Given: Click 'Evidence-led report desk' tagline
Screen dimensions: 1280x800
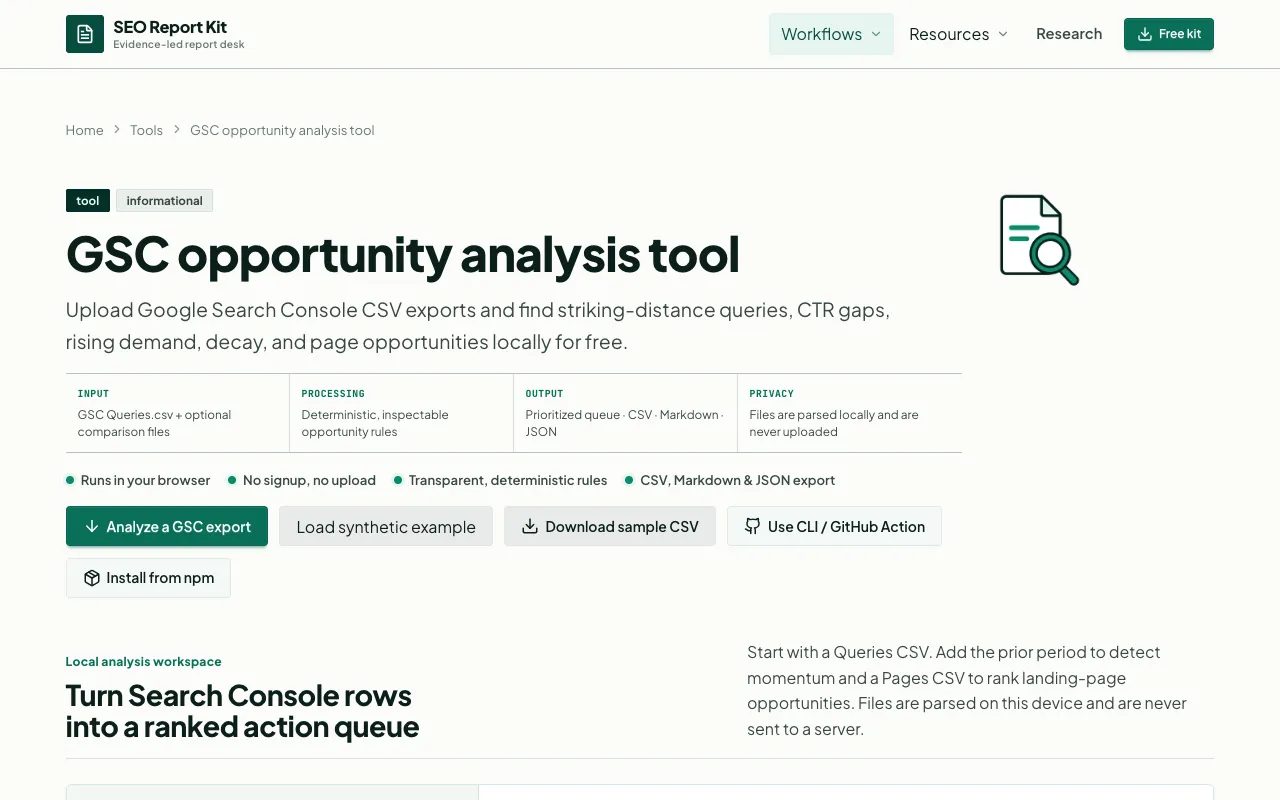Looking at the screenshot, I should pyautogui.click(x=179, y=45).
